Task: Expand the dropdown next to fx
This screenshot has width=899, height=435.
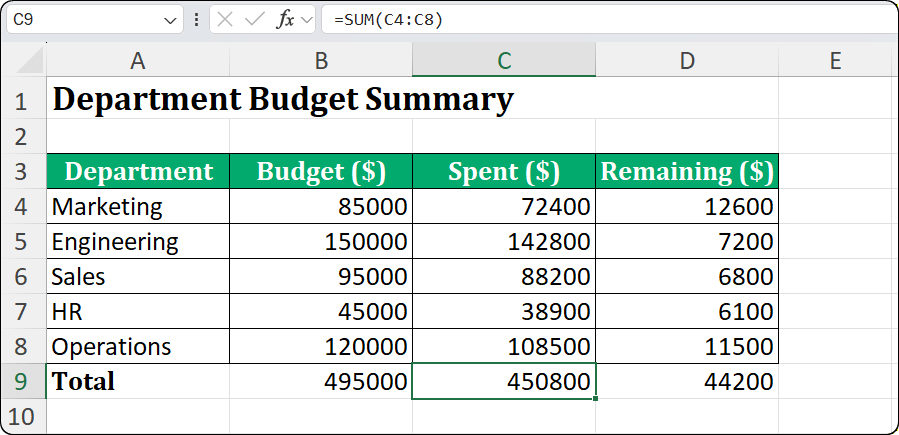Action: pyautogui.click(x=307, y=21)
